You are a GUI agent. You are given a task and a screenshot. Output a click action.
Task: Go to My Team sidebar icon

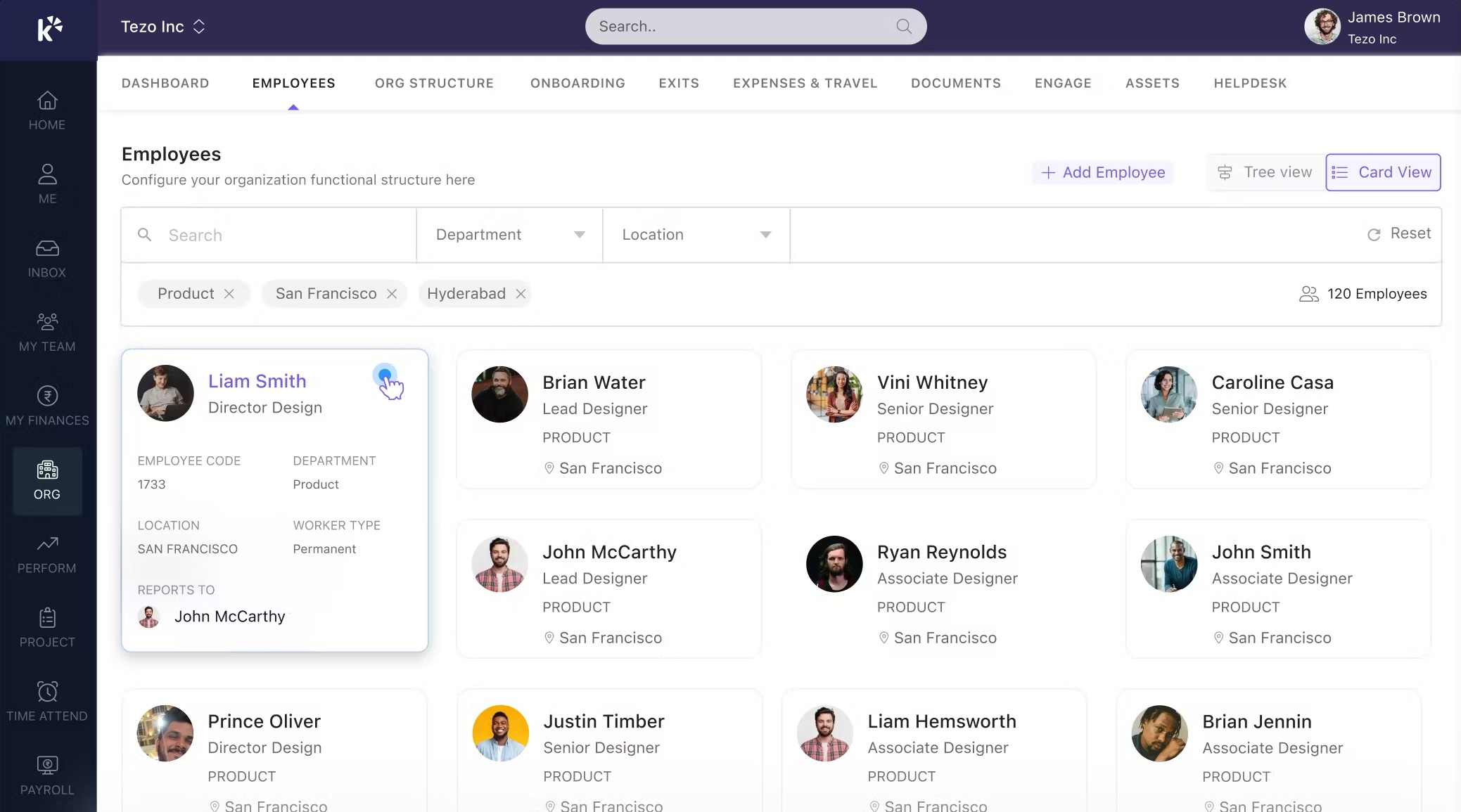47,322
